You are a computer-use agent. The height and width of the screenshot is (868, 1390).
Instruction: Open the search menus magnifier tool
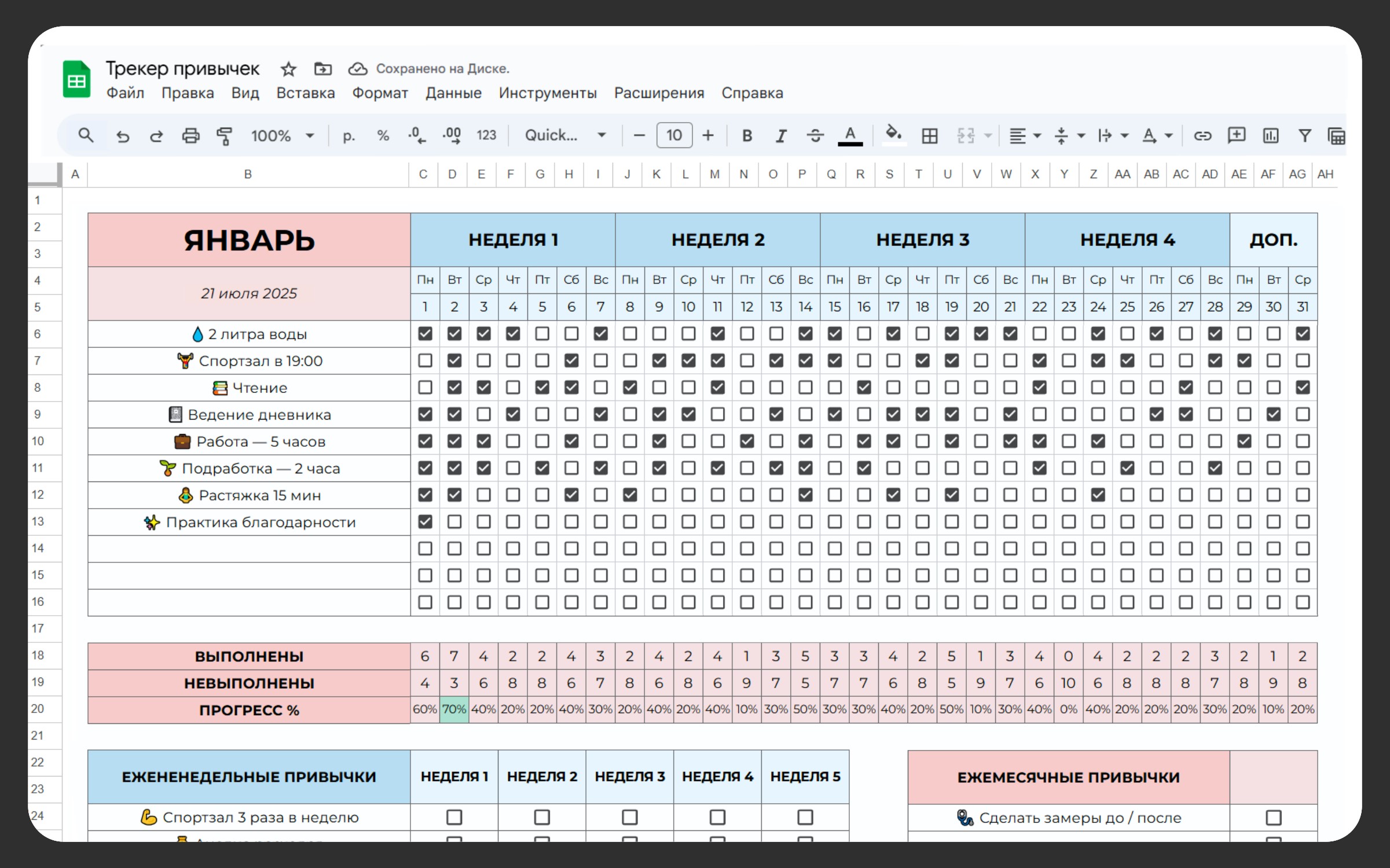86,135
